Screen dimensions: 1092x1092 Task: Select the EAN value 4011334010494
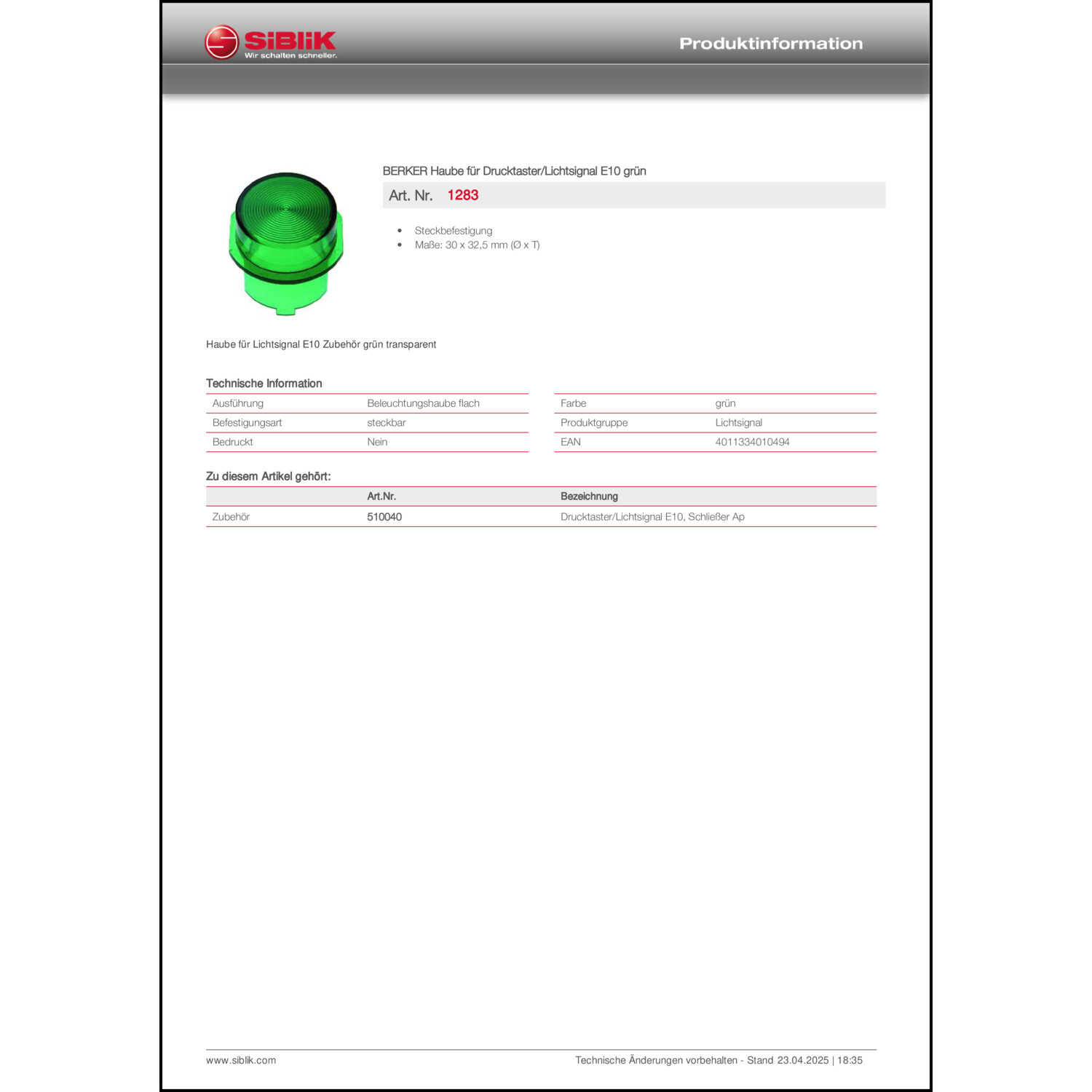752,442
